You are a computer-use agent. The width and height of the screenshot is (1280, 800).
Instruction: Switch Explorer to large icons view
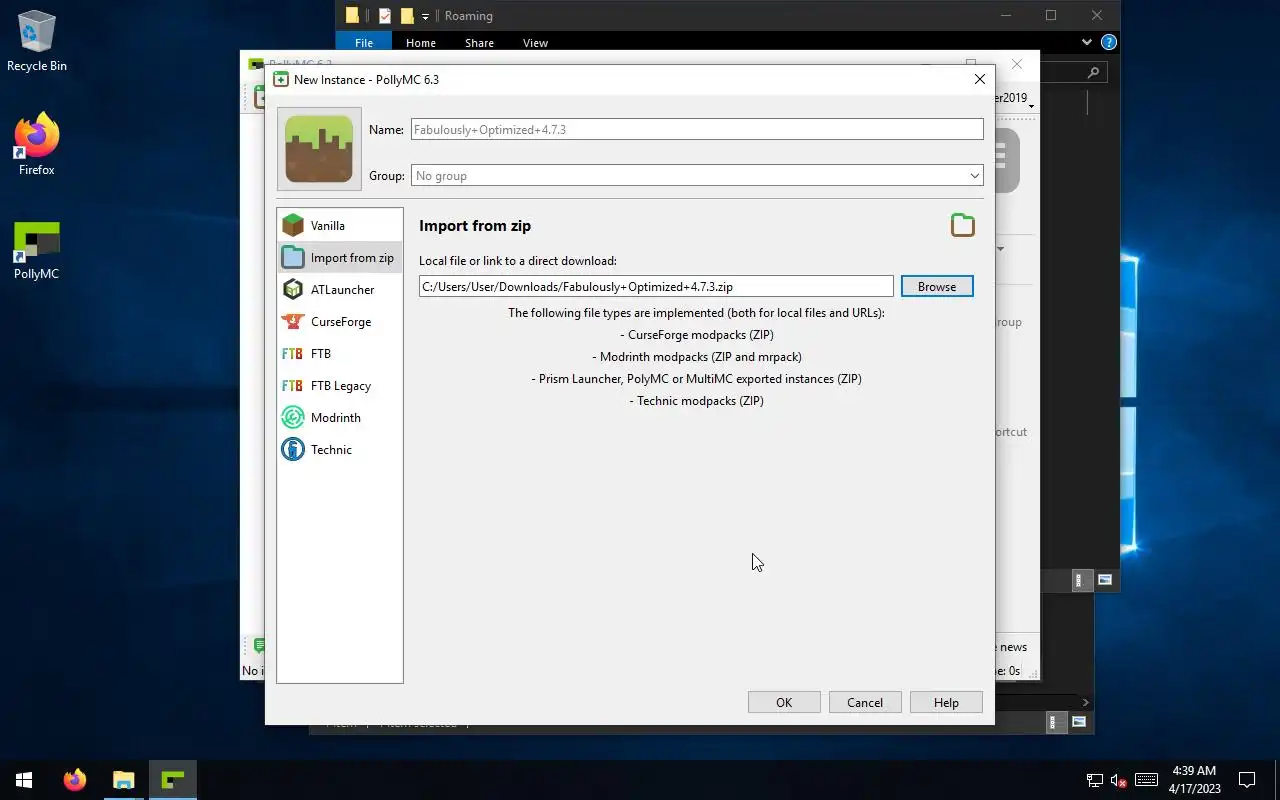(1105, 580)
